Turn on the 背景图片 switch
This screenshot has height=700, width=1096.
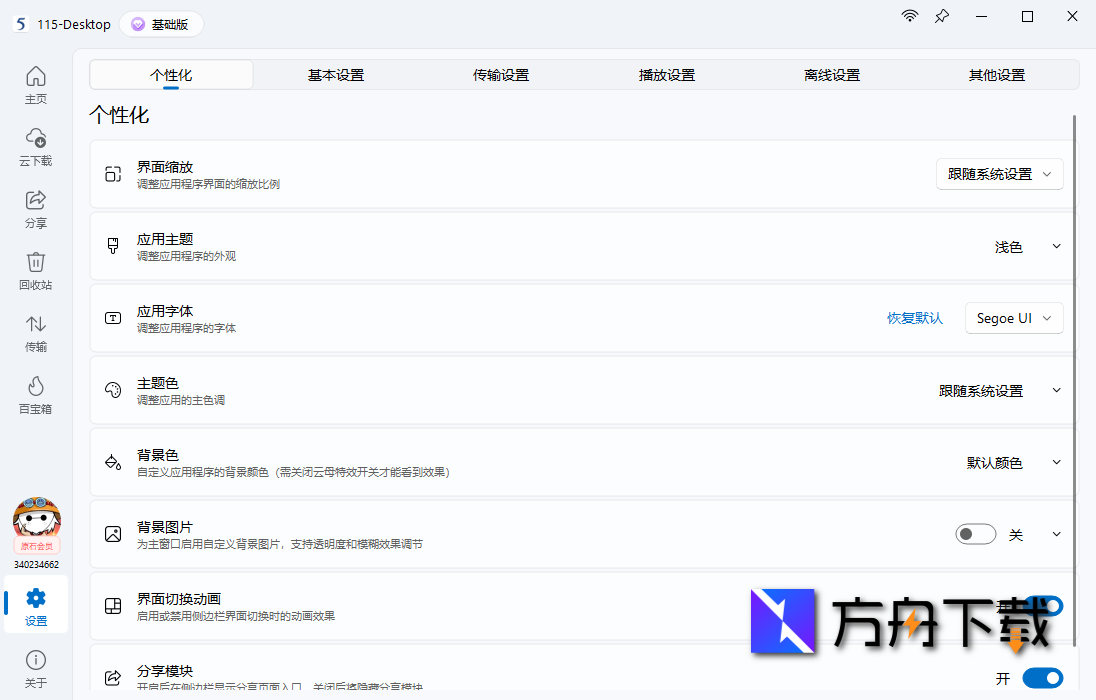[x=976, y=534]
